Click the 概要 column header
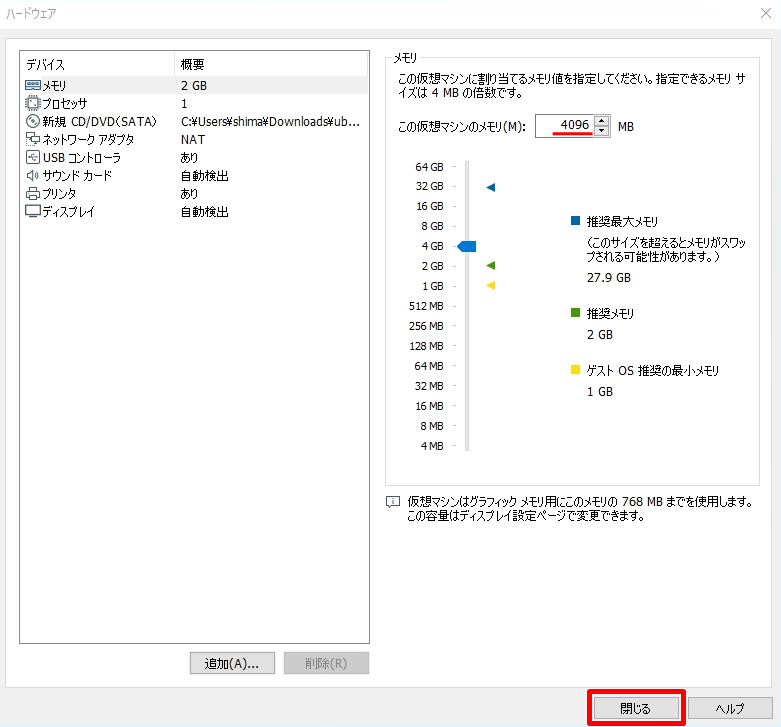 coord(271,64)
